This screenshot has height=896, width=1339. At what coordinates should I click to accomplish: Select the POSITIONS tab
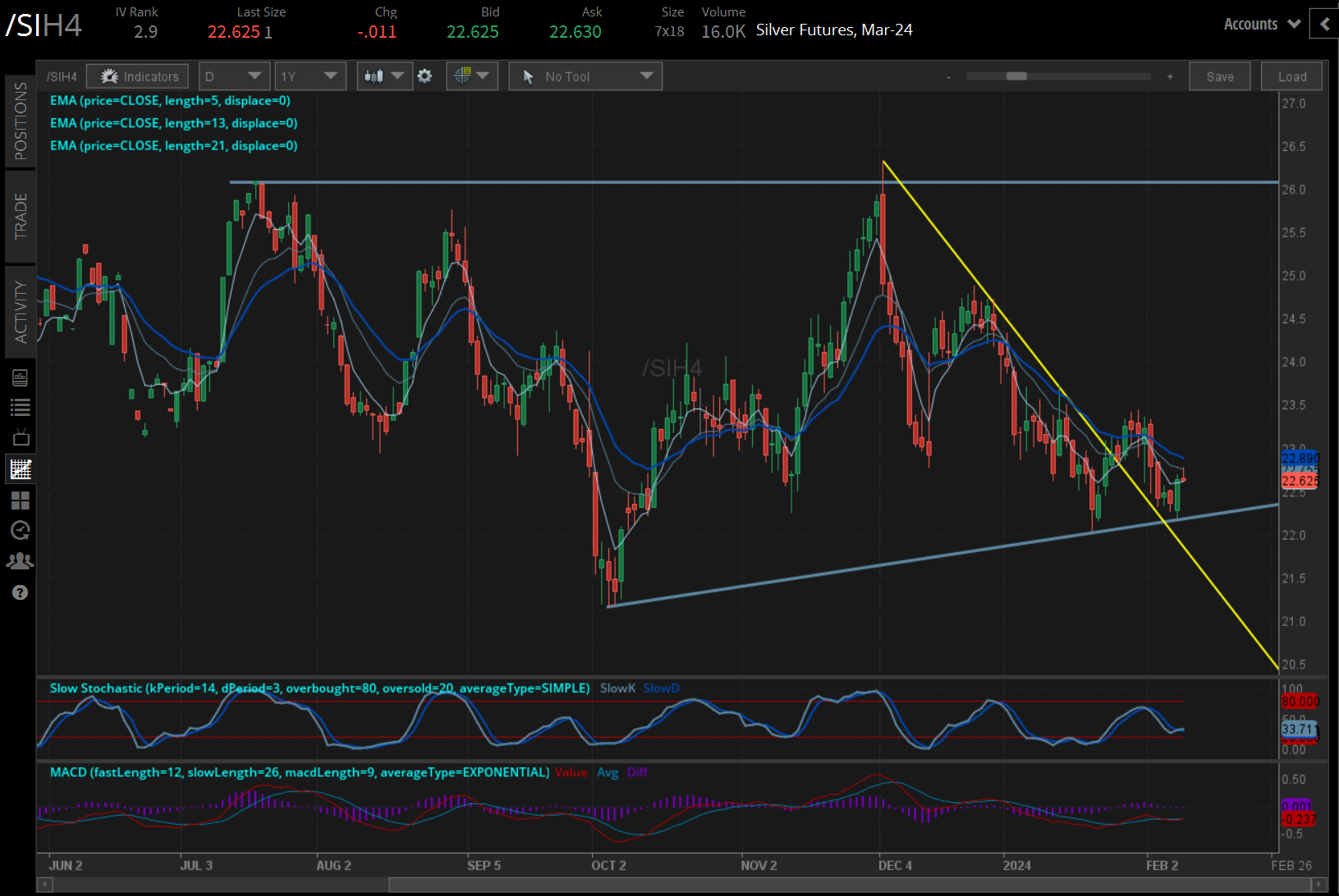(x=21, y=119)
